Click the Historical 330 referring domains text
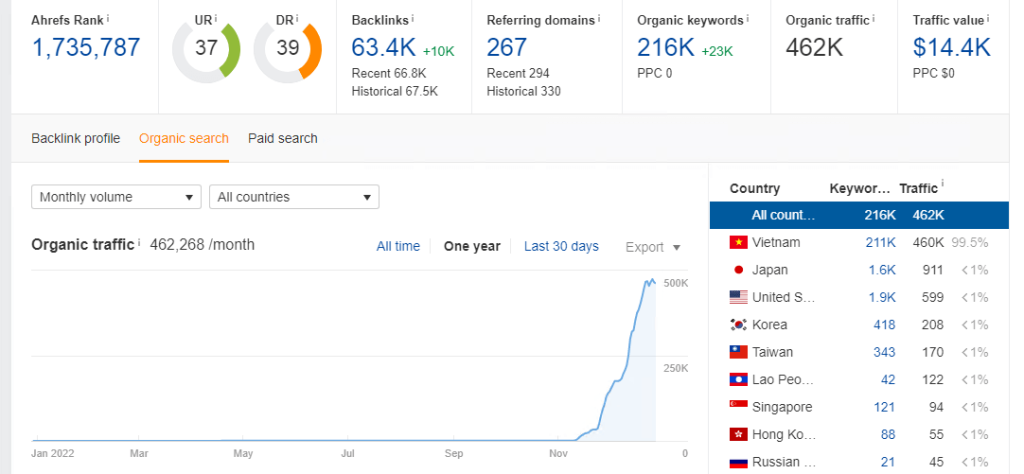 (x=523, y=91)
